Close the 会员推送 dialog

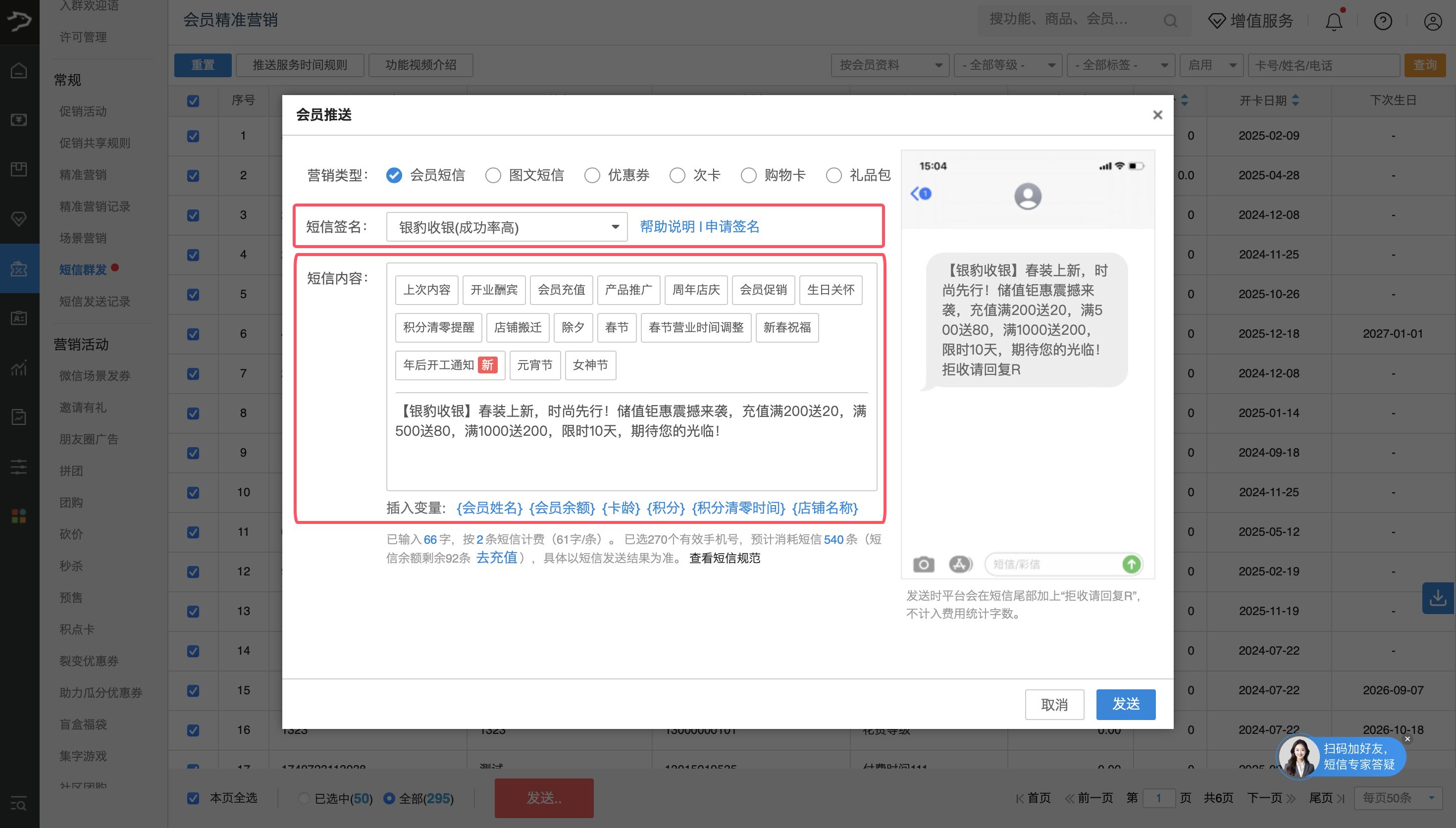pyautogui.click(x=1157, y=115)
